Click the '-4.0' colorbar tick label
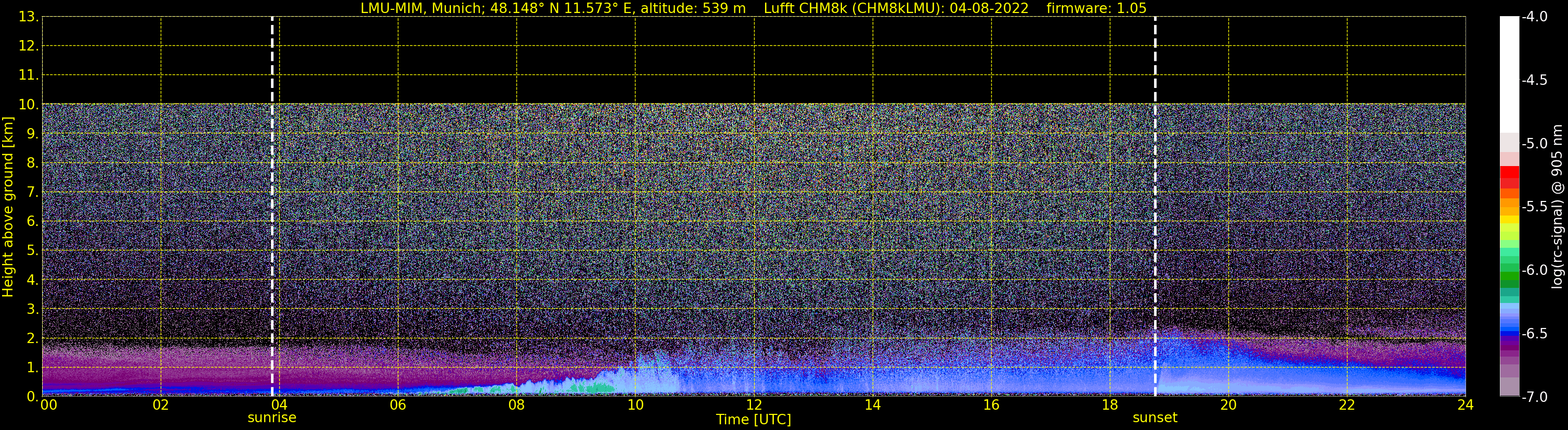The width and height of the screenshot is (1568, 430). pos(1535,17)
